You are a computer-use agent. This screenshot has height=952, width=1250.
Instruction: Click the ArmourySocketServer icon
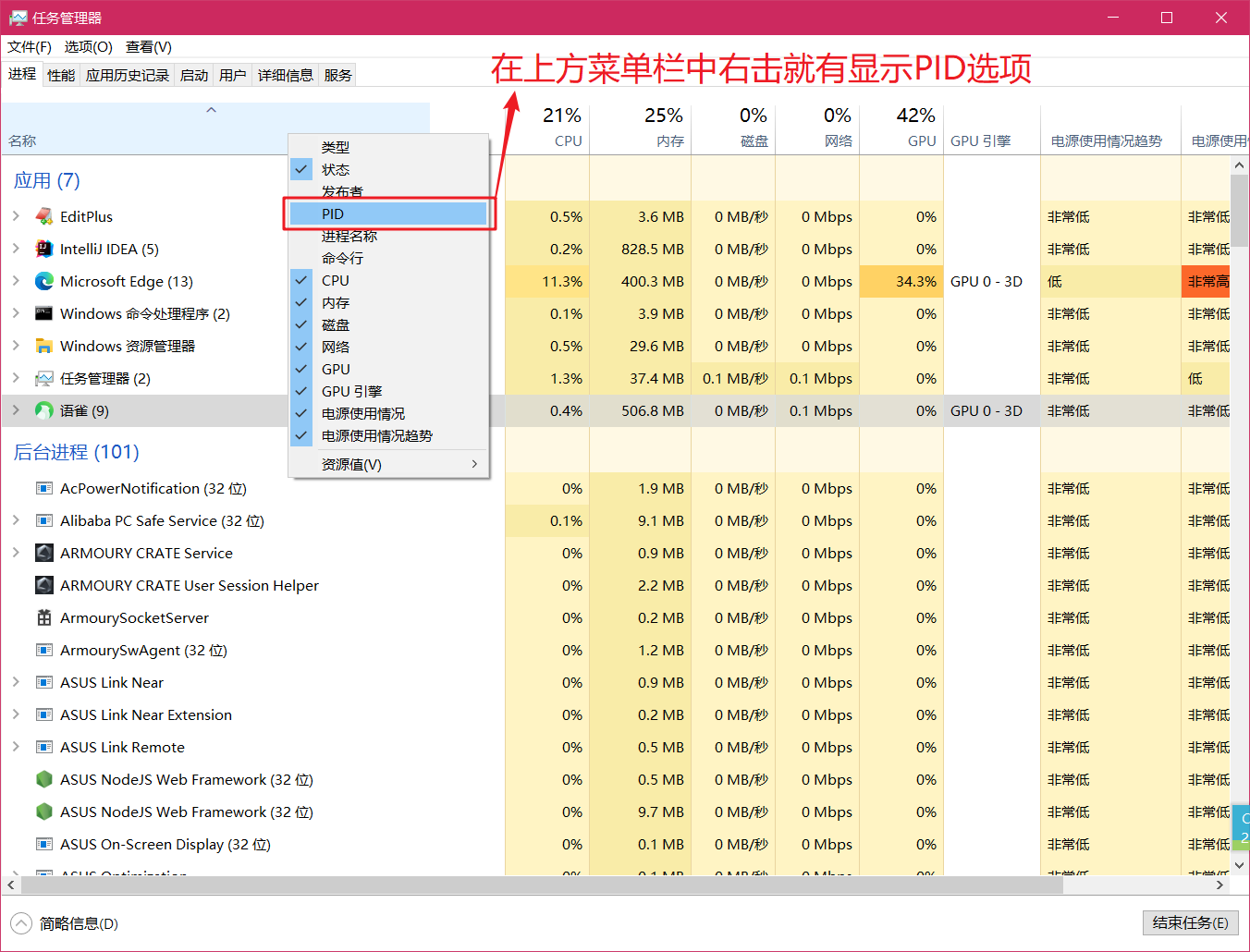point(43,617)
